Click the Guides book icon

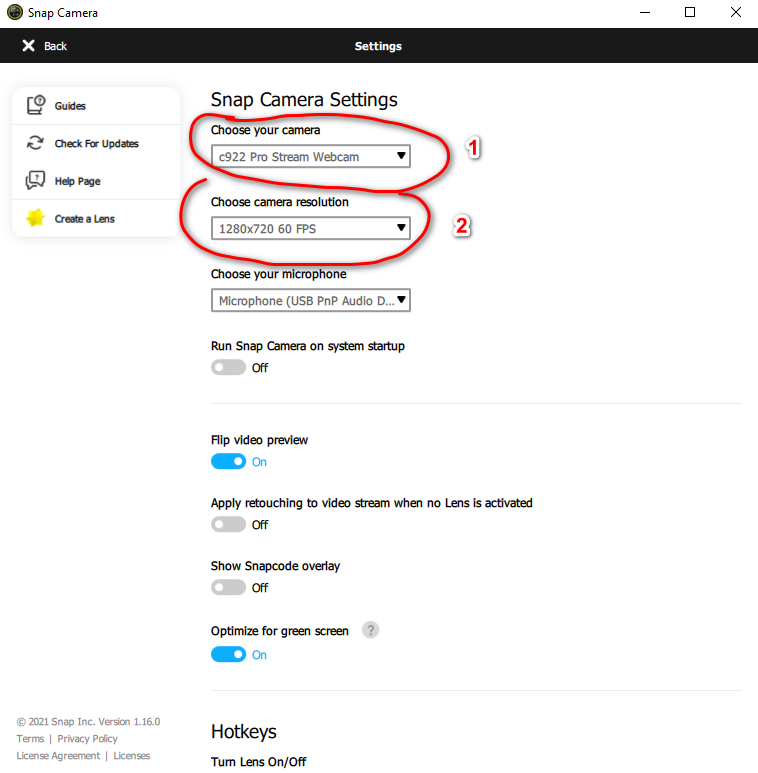tap(36, 105)
